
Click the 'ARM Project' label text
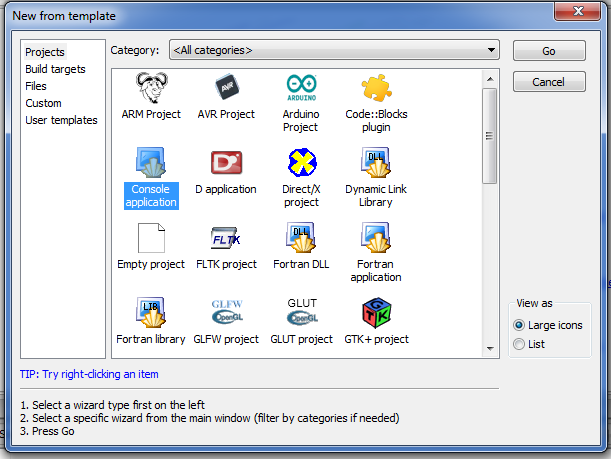coord(151,114)
